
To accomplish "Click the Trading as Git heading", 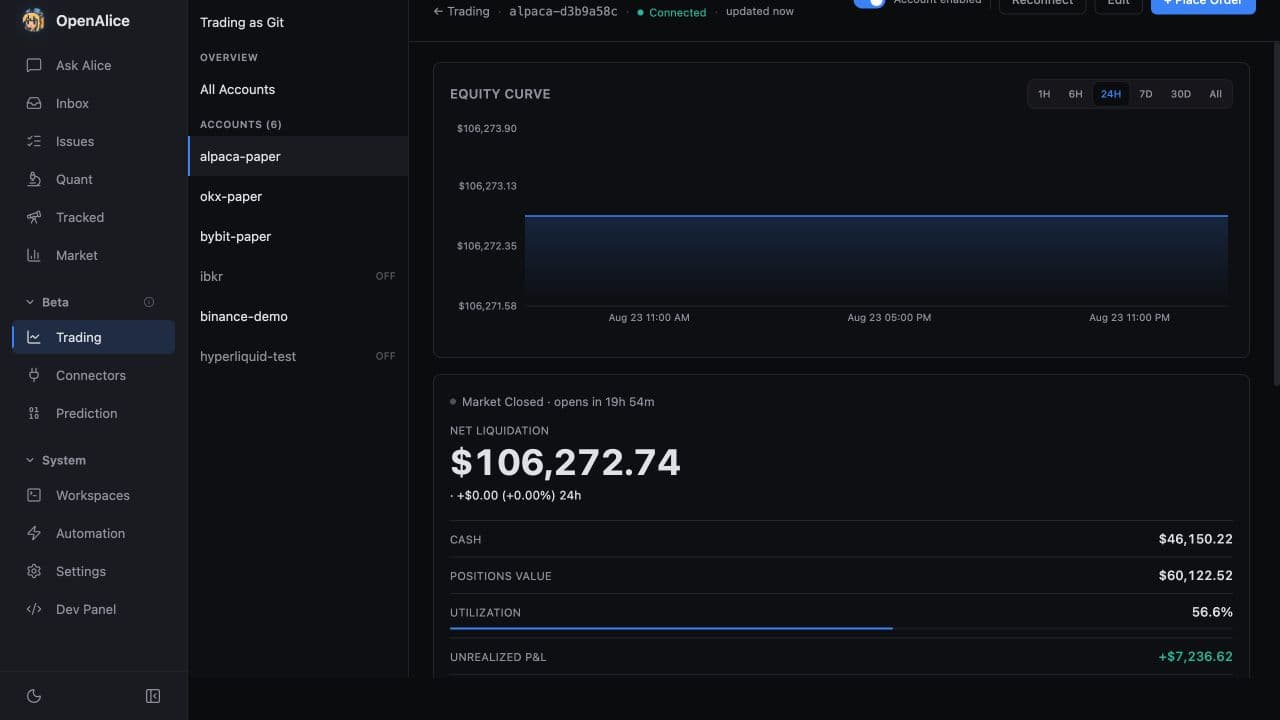I will click(x=242, y=22).
